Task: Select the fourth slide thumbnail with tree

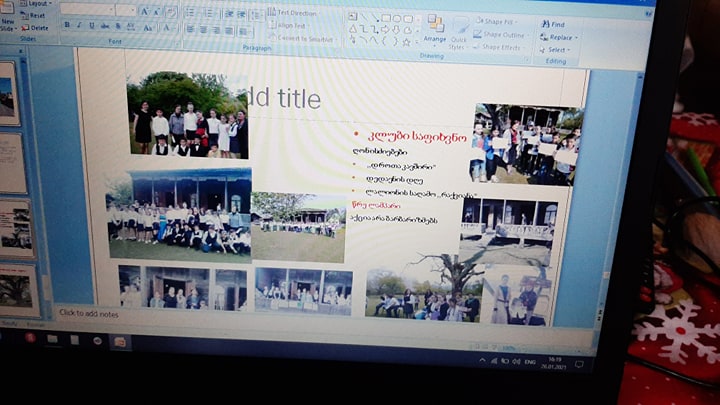Action: pos(19,291)
